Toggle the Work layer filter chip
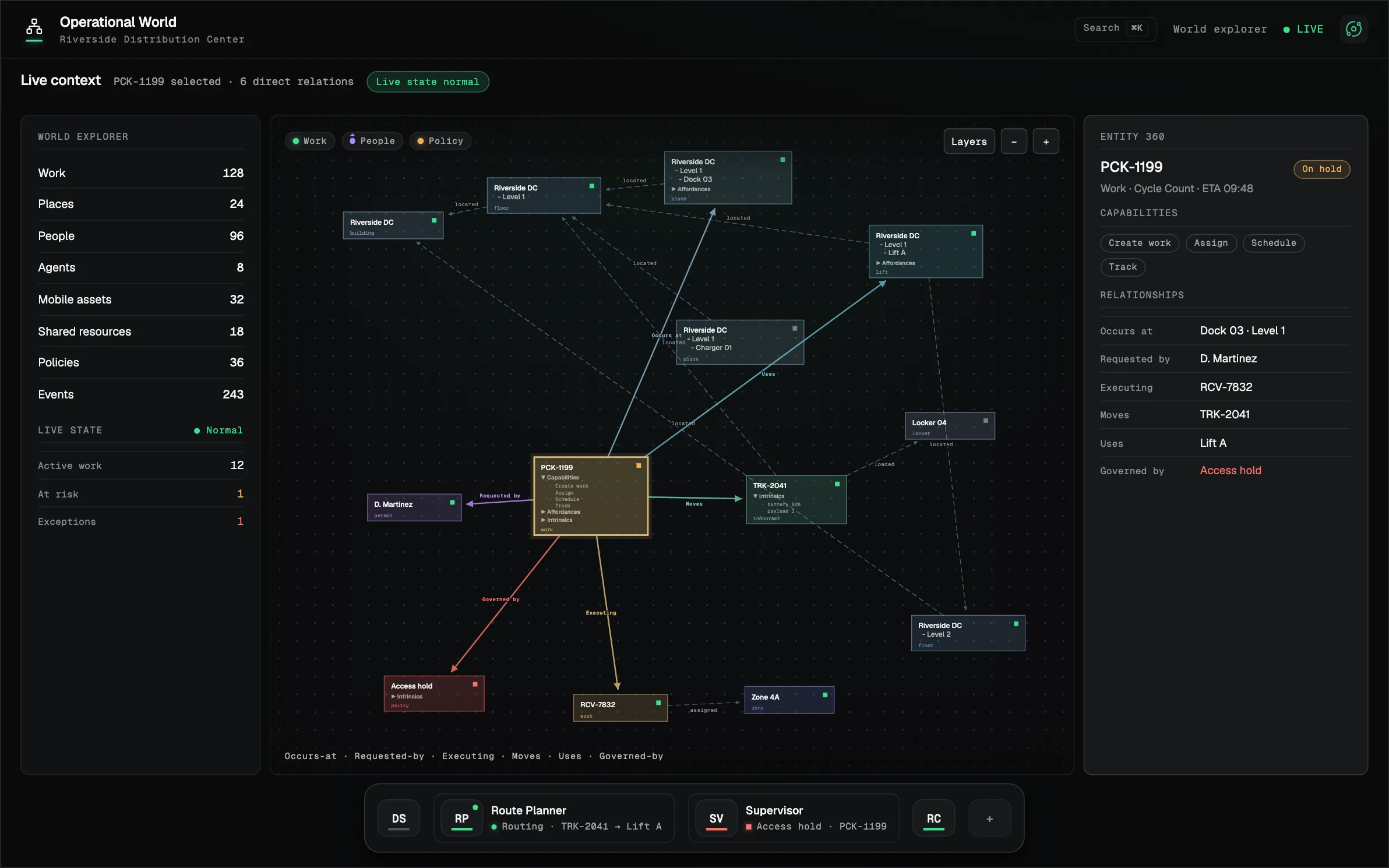This screenshot has height=868, width=1389. pyautogui.click(x=310, y=141)
